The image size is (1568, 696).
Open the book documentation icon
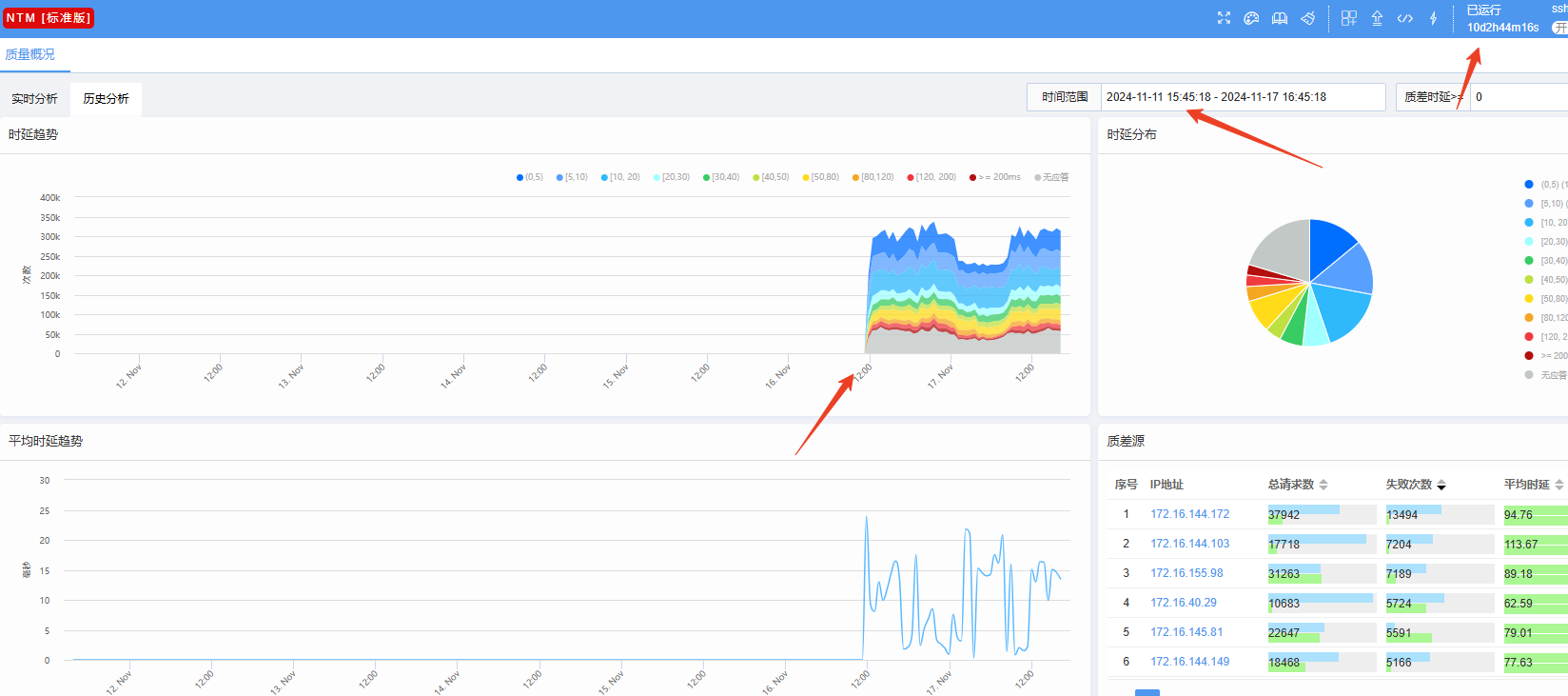click(1280, 18)
